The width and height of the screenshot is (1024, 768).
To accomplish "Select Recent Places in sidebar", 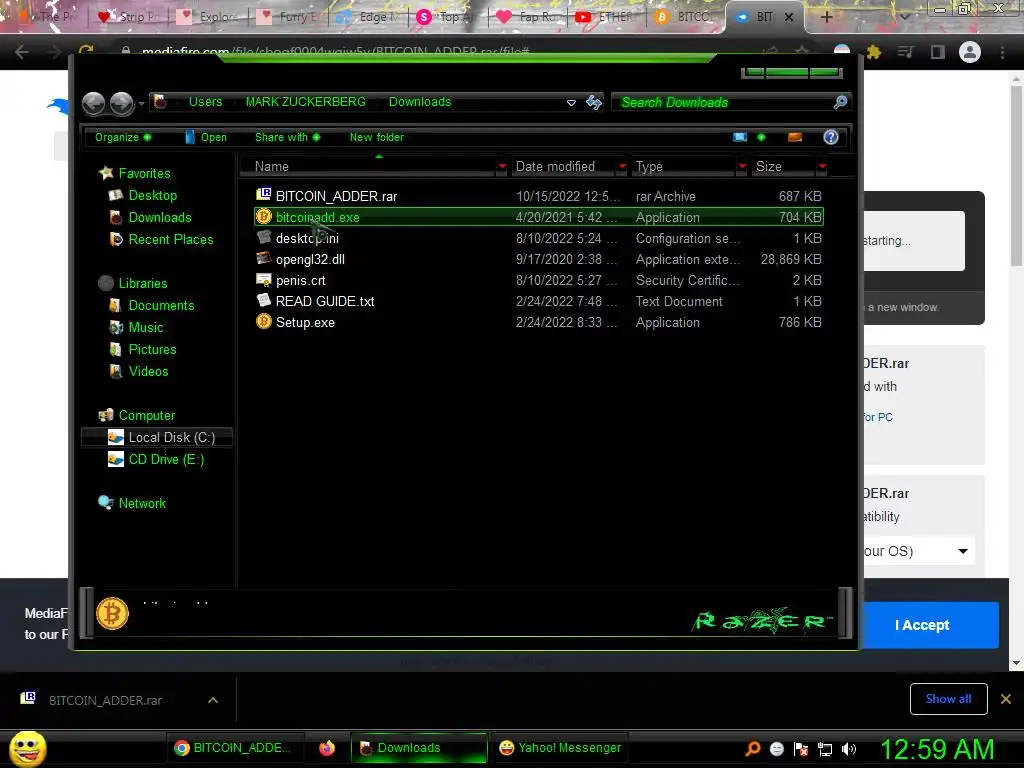I will 171,240.
